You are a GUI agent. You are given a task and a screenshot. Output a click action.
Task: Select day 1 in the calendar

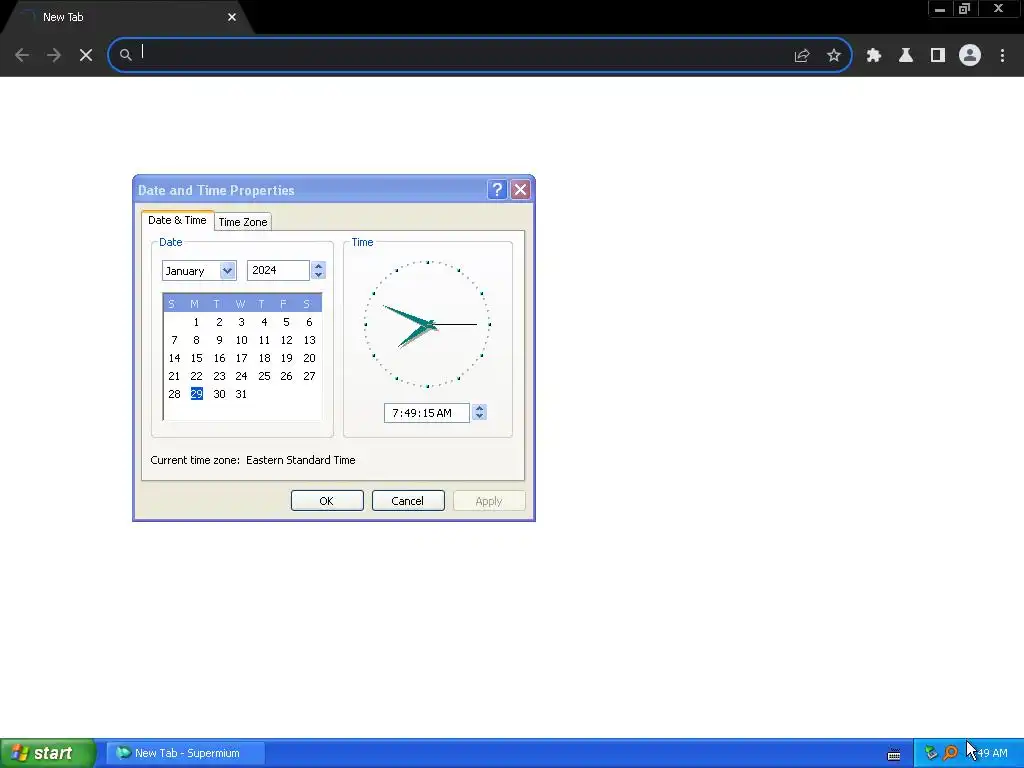pos(196,322)
